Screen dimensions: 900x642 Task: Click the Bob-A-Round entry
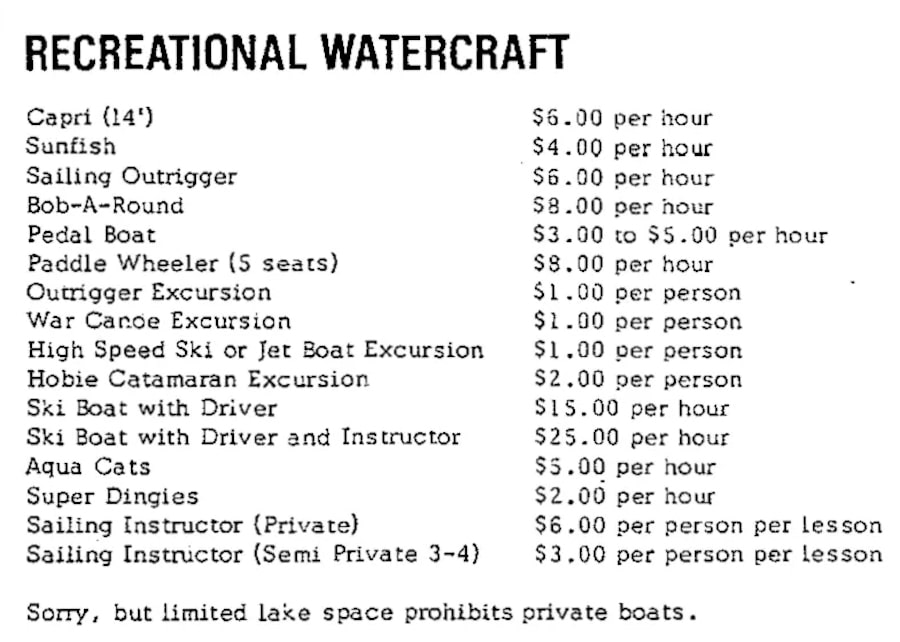tap(105, 206)
